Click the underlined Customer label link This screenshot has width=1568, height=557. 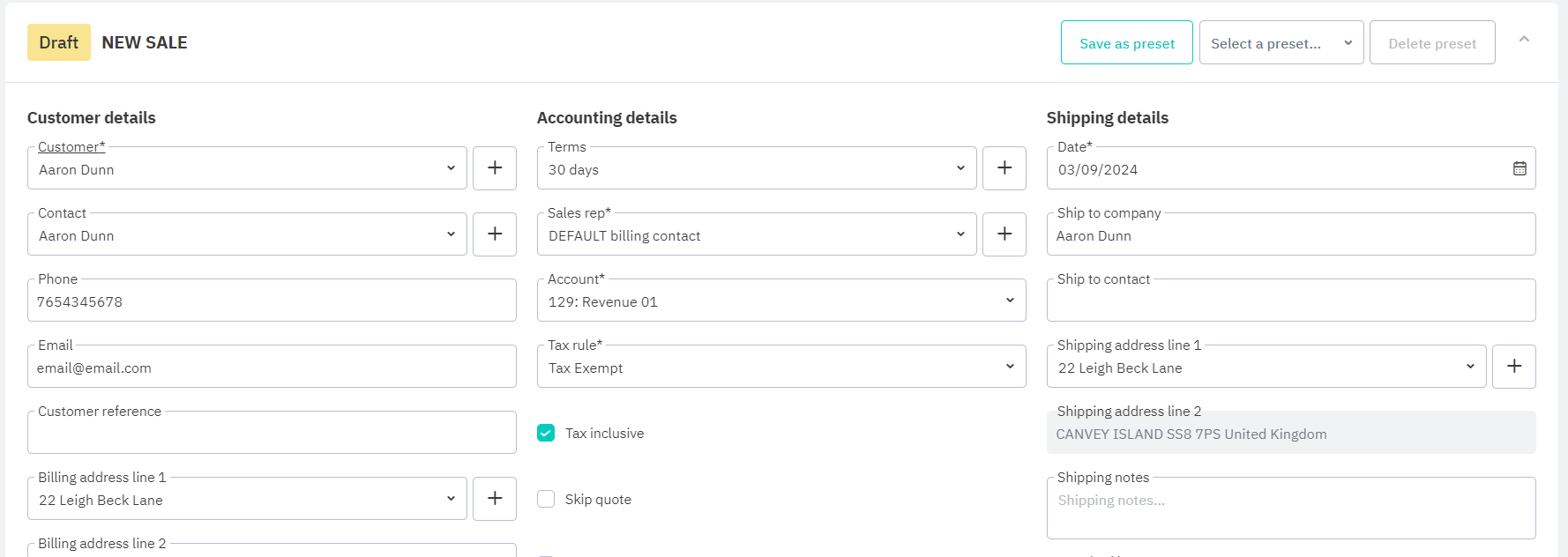tap(71, 147)
